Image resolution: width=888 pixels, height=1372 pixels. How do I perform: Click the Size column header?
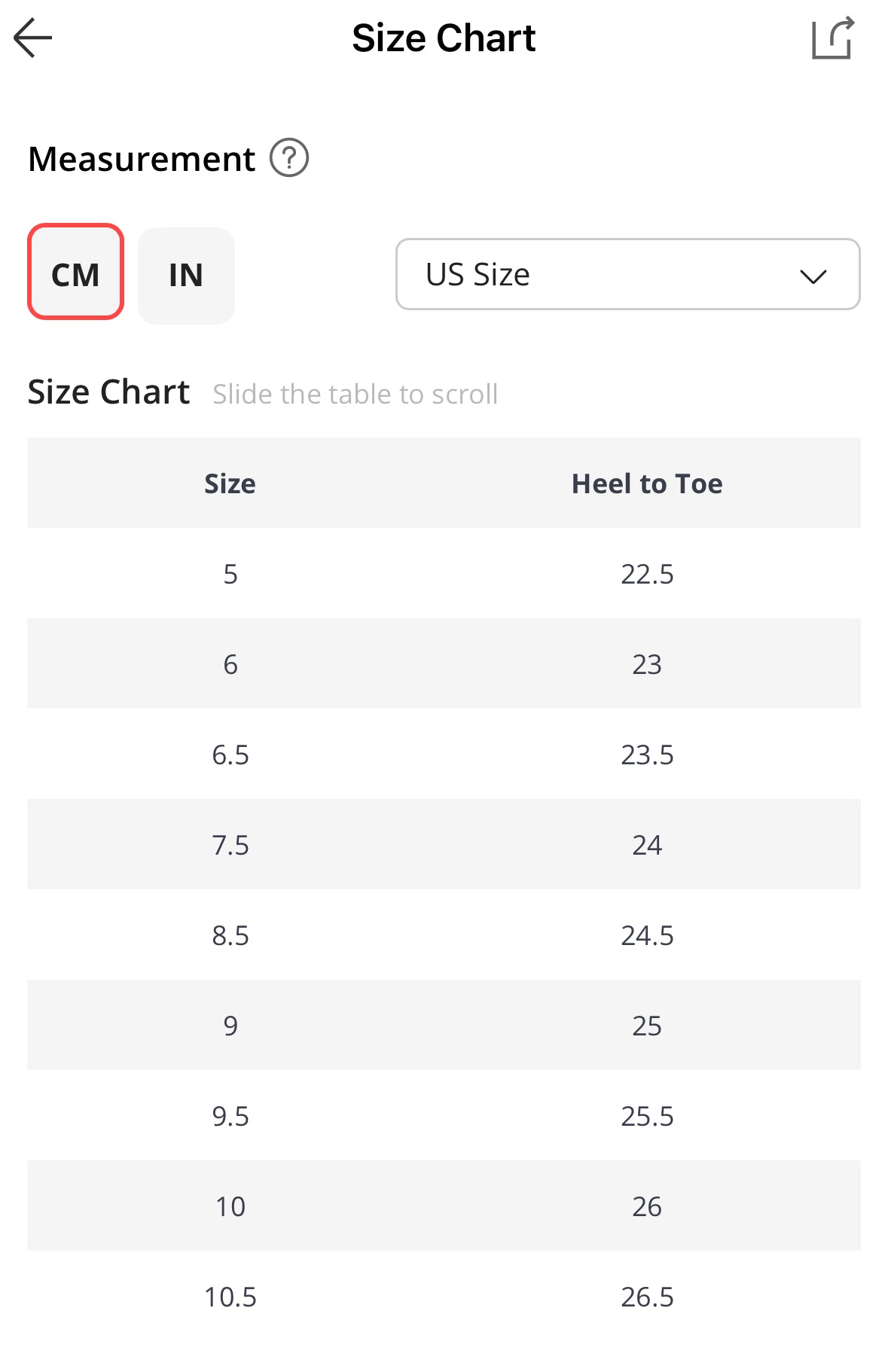230,483
